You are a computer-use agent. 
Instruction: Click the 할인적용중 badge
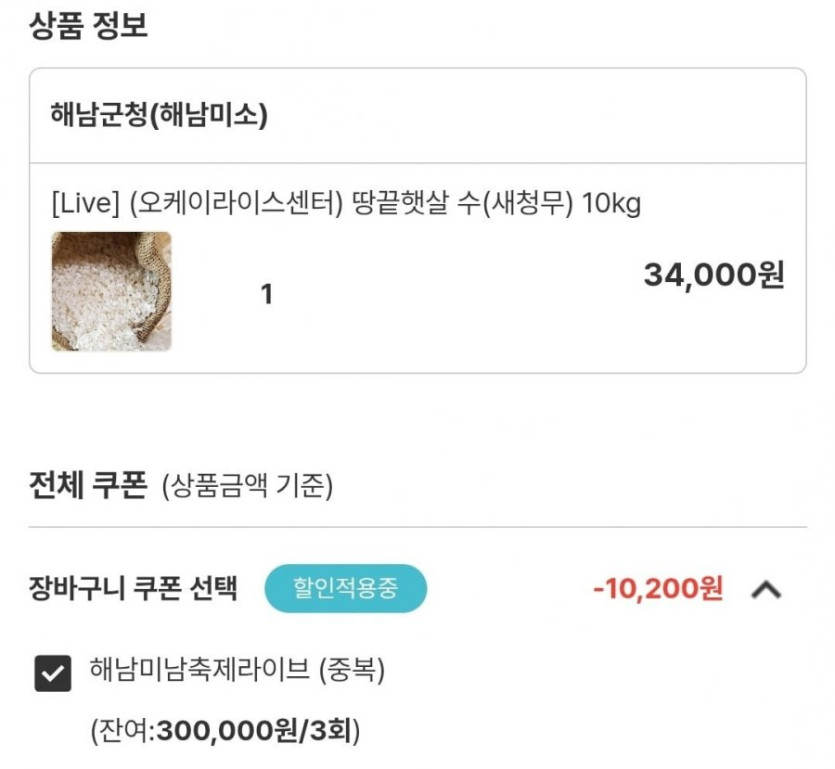(x=345, y=588)
